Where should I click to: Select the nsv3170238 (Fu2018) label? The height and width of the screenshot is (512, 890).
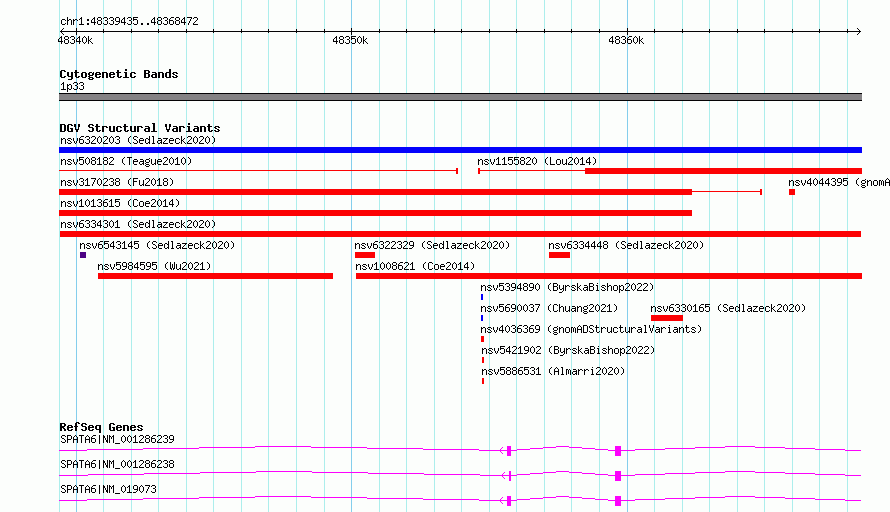[117, 182]
